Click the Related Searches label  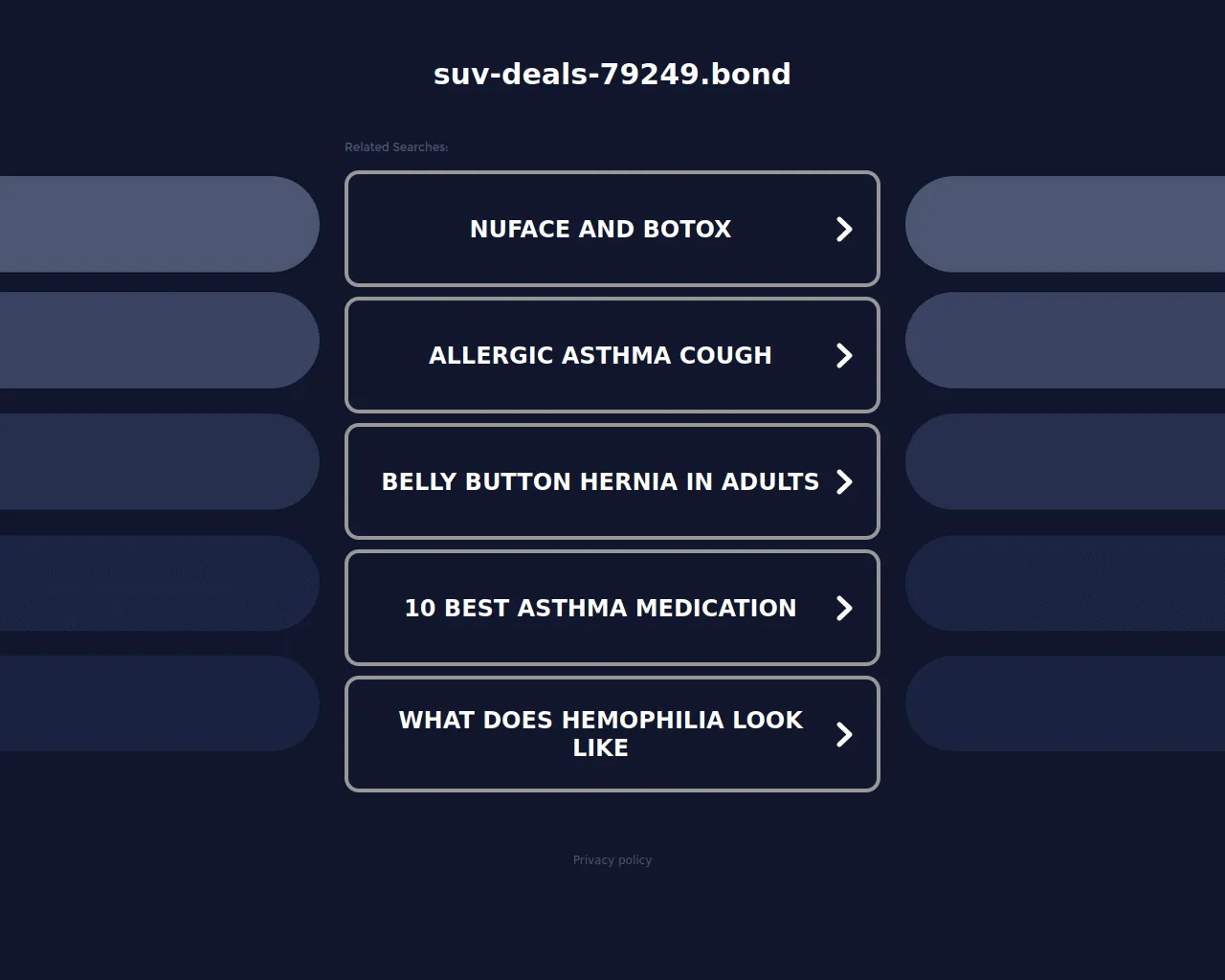pos(396,146)
